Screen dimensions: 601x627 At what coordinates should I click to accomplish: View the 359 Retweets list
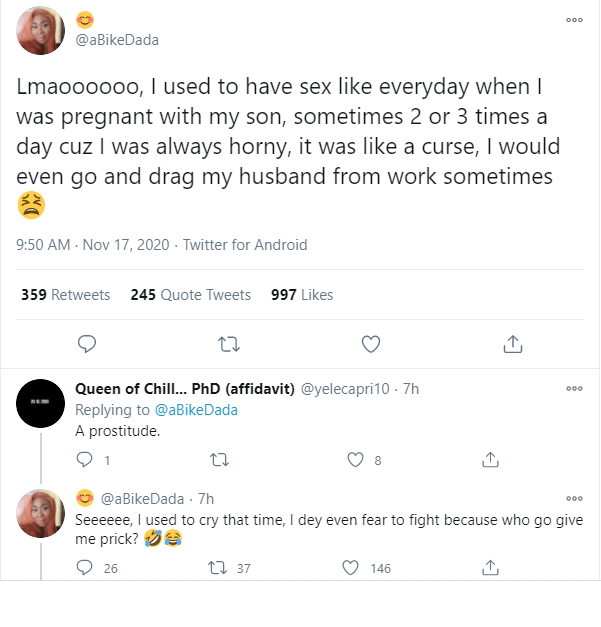click(x=67, y=295)
